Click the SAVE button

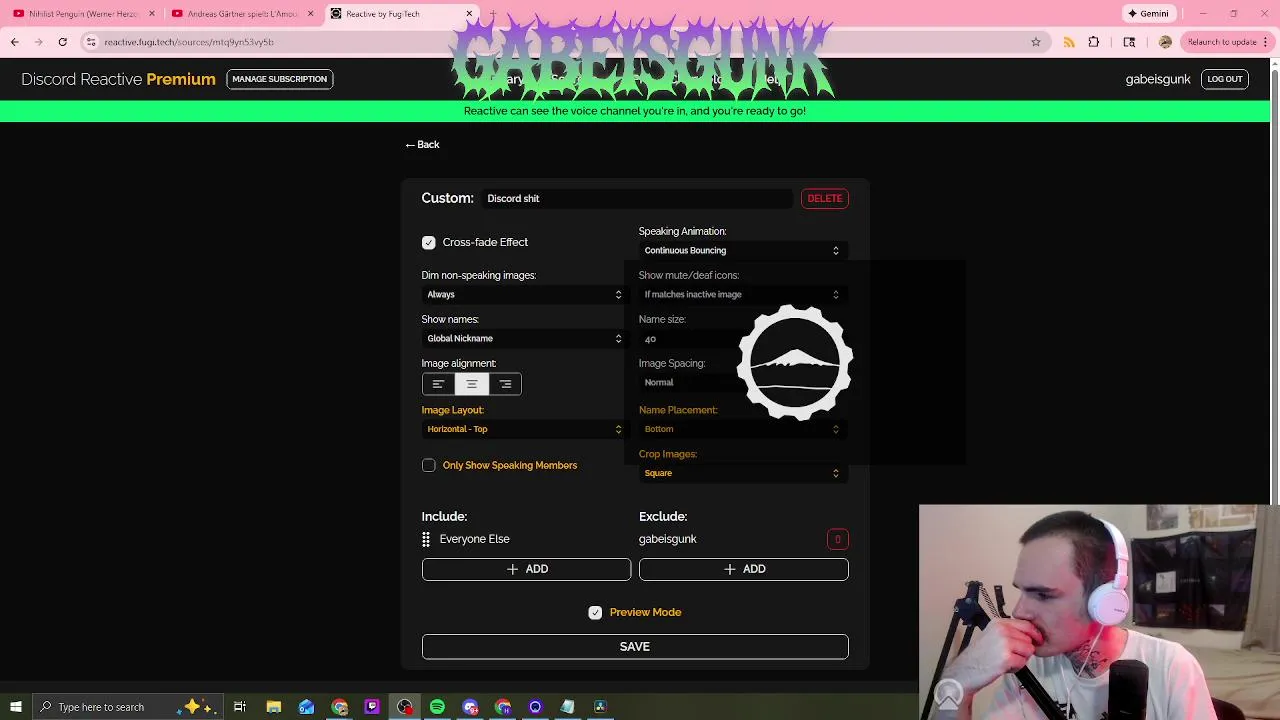(x=635, y=647)
